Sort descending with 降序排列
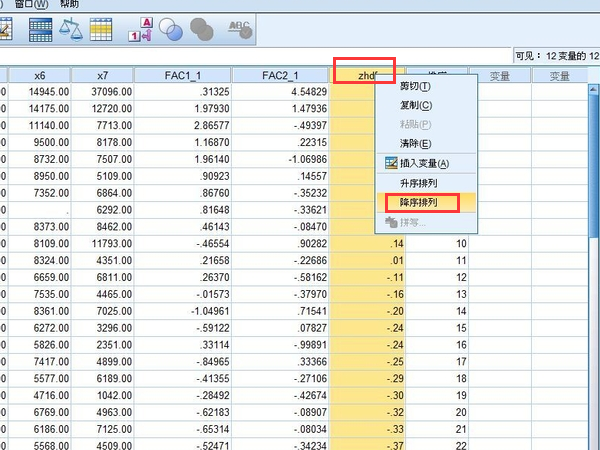Image resolution: width=600 pixels, height=450 pixels. coord(418,202)
